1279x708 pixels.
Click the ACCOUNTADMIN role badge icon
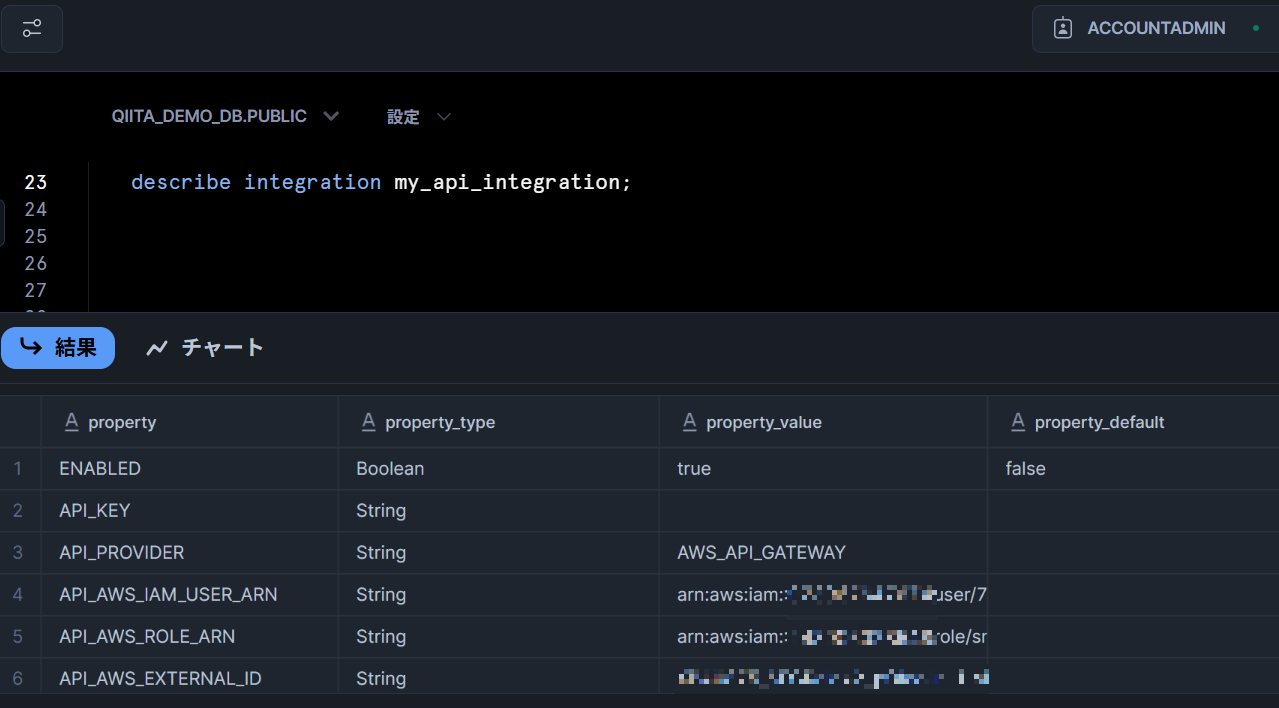[x=1063, y=28]
